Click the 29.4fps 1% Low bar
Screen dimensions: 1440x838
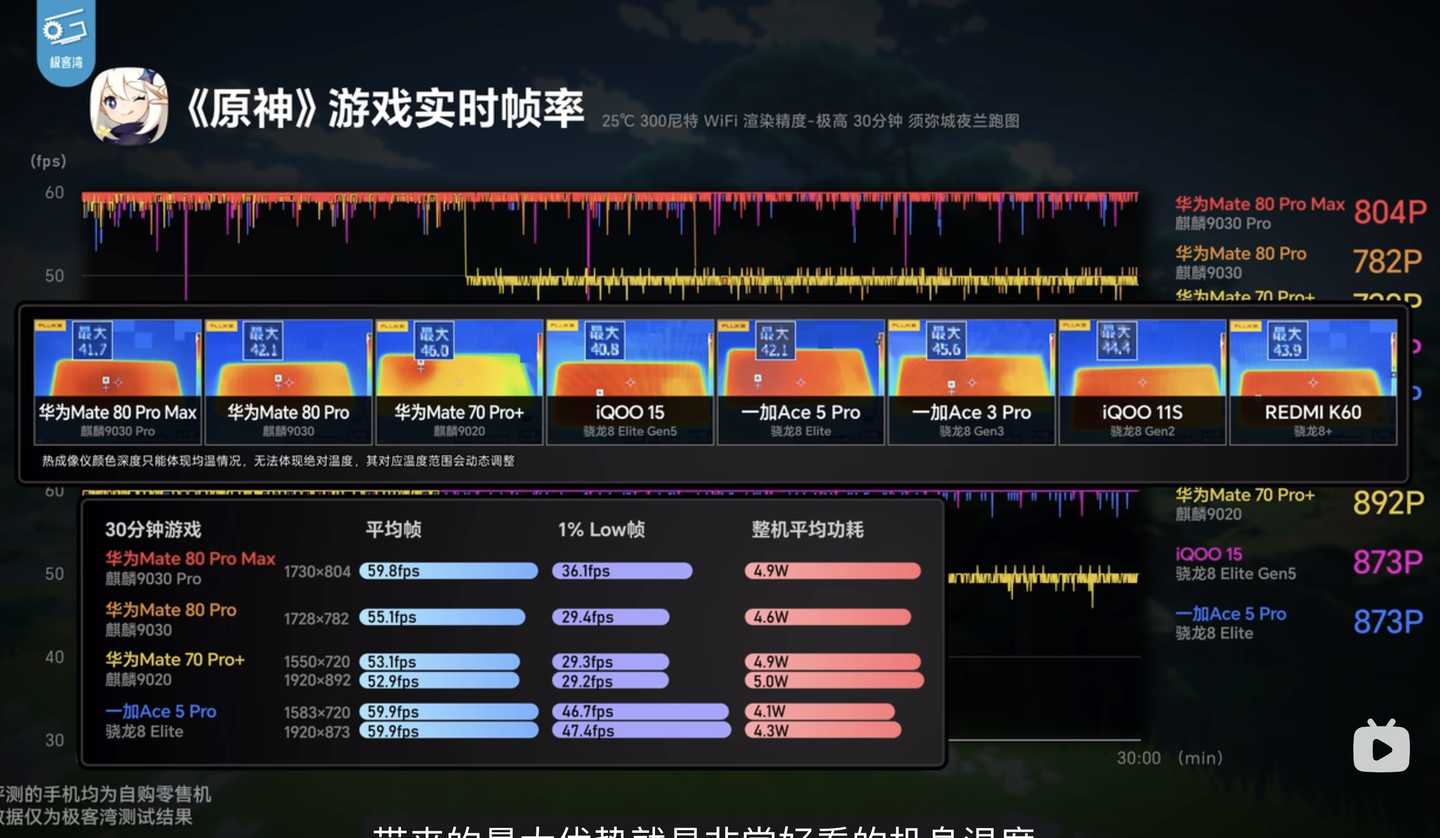click(x=611, y=617)
